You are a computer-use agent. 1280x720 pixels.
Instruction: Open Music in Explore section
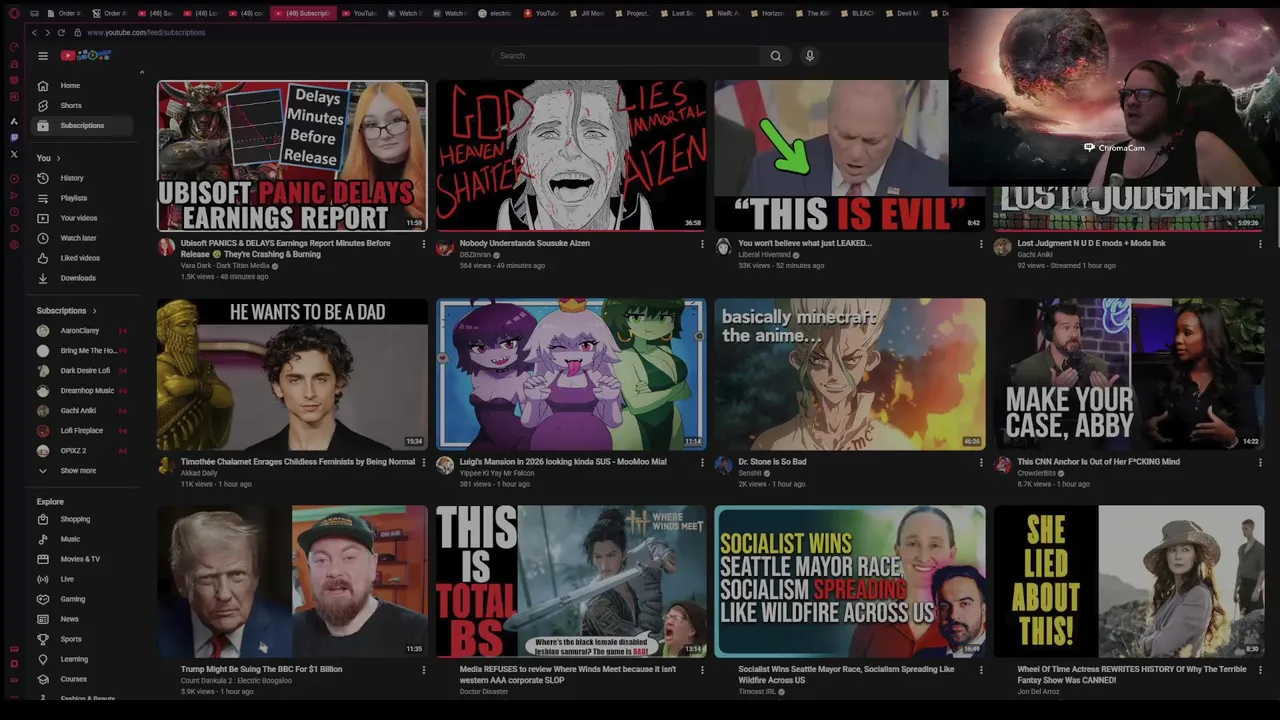coord(83,539)
